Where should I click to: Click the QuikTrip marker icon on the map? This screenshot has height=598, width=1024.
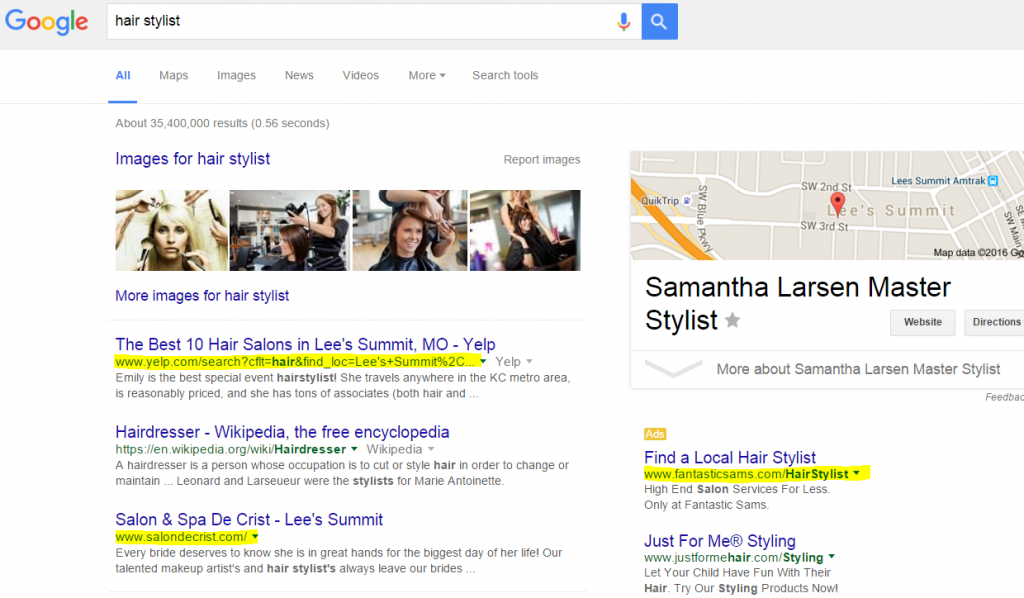(687, 201)
